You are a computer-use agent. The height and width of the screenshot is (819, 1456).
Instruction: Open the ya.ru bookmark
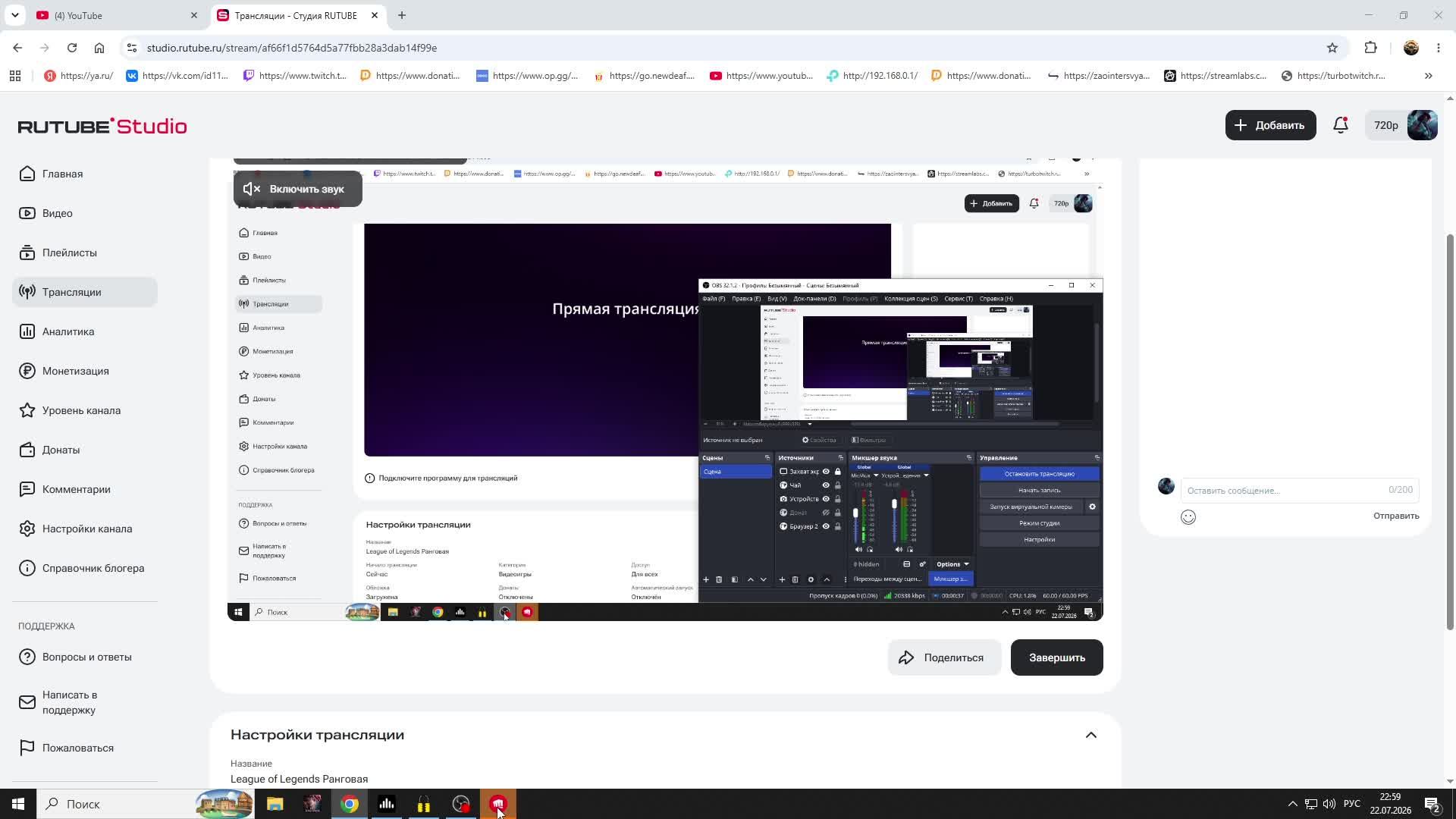[79, 76]
